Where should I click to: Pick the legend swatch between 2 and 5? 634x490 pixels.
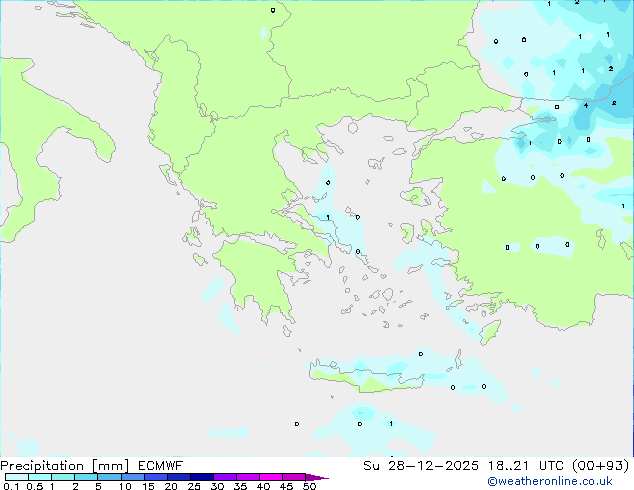[86, 477]
